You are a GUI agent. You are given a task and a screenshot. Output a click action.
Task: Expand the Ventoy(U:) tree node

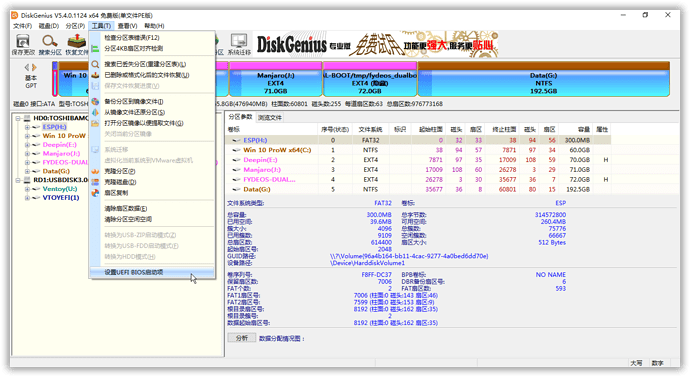[27, 189]
